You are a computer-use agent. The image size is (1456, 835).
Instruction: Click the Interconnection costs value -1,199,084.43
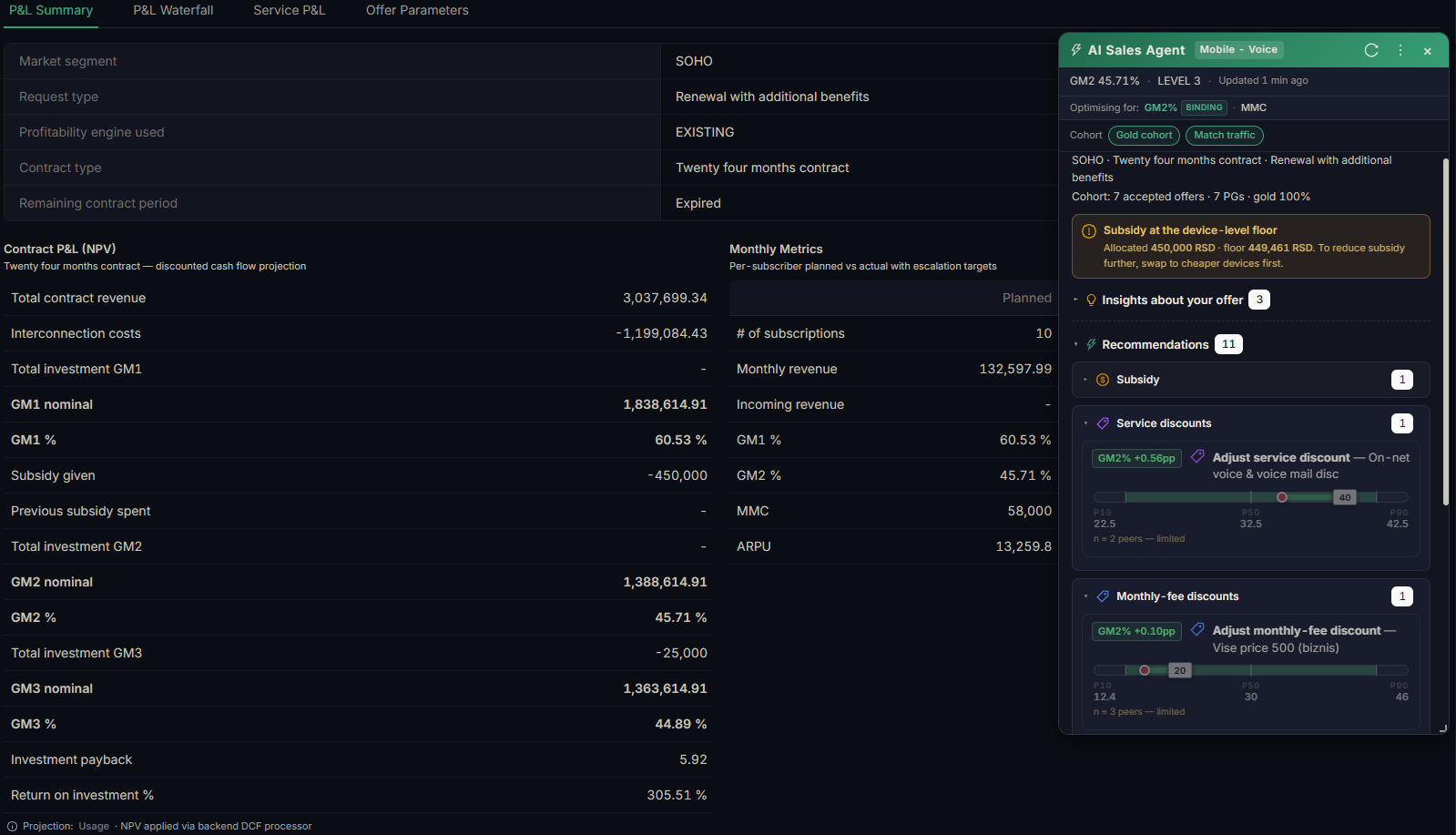coord(661,333)
